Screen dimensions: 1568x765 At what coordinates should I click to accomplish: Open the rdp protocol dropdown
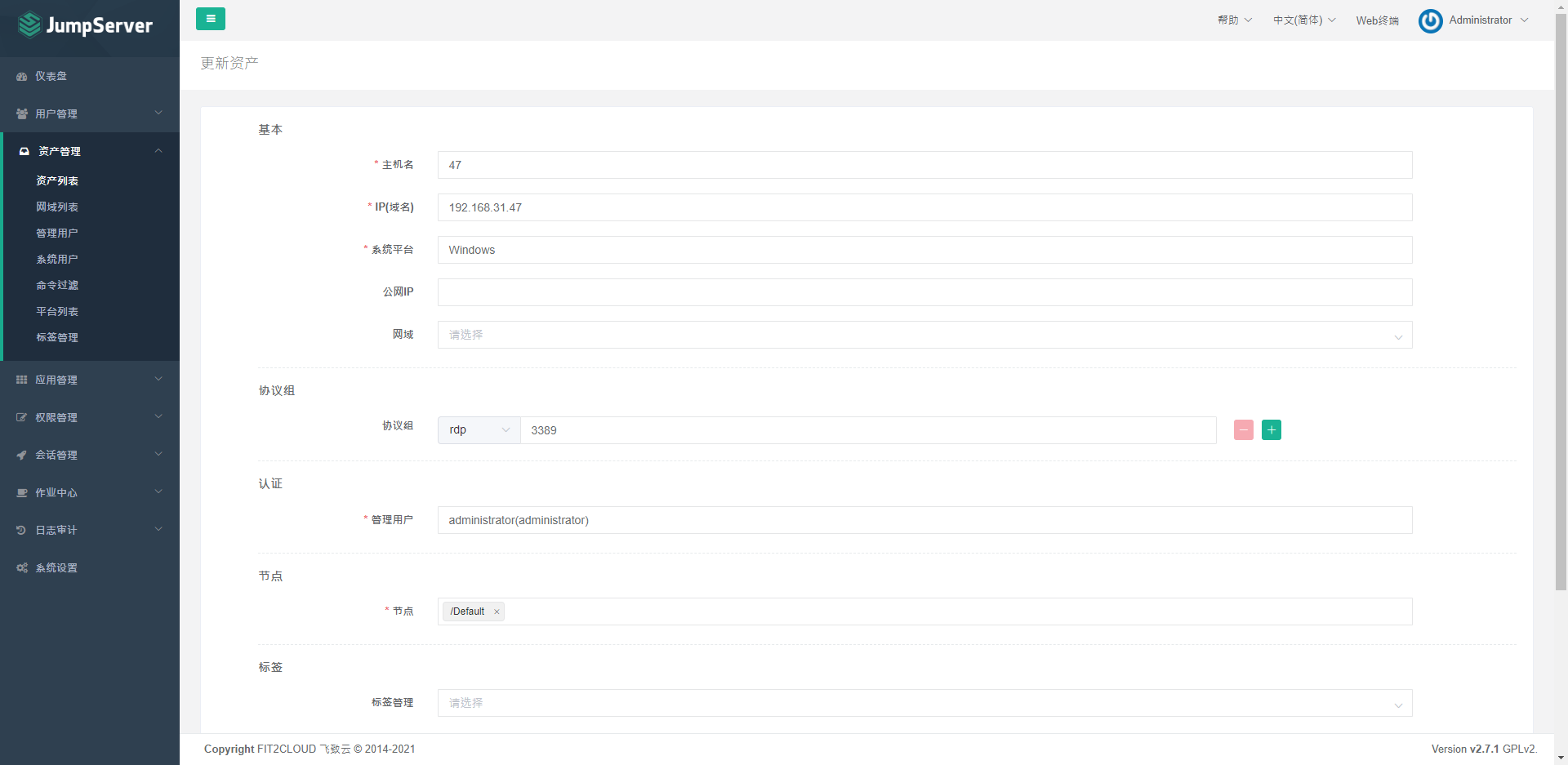point(479,430)
